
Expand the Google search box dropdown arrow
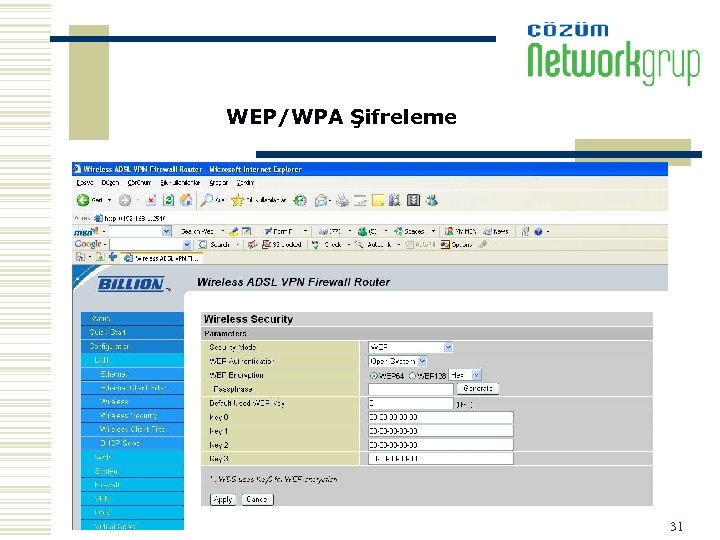pos(187,245)
